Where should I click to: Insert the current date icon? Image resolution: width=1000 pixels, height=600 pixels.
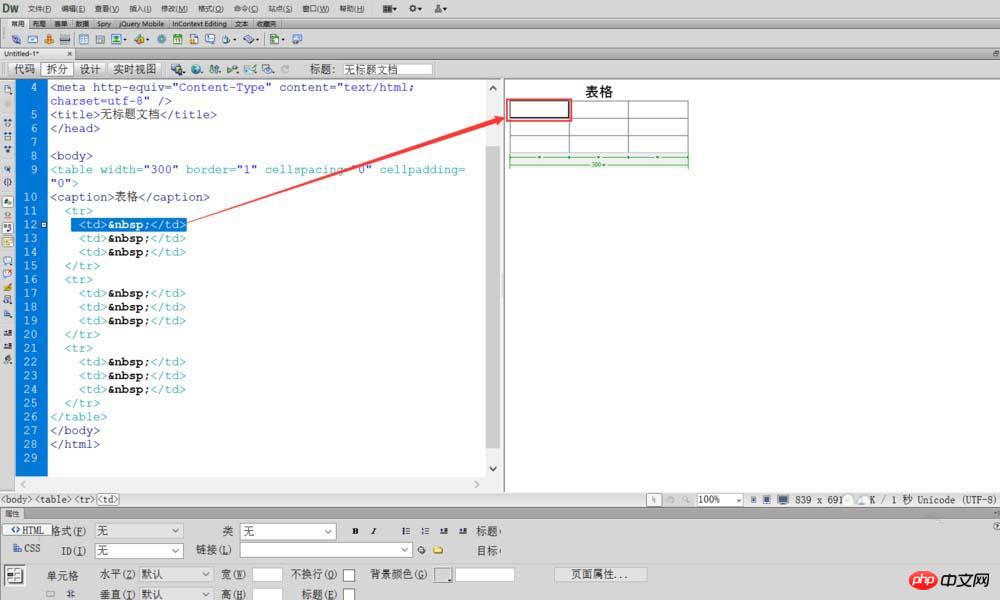click(177, 40)
